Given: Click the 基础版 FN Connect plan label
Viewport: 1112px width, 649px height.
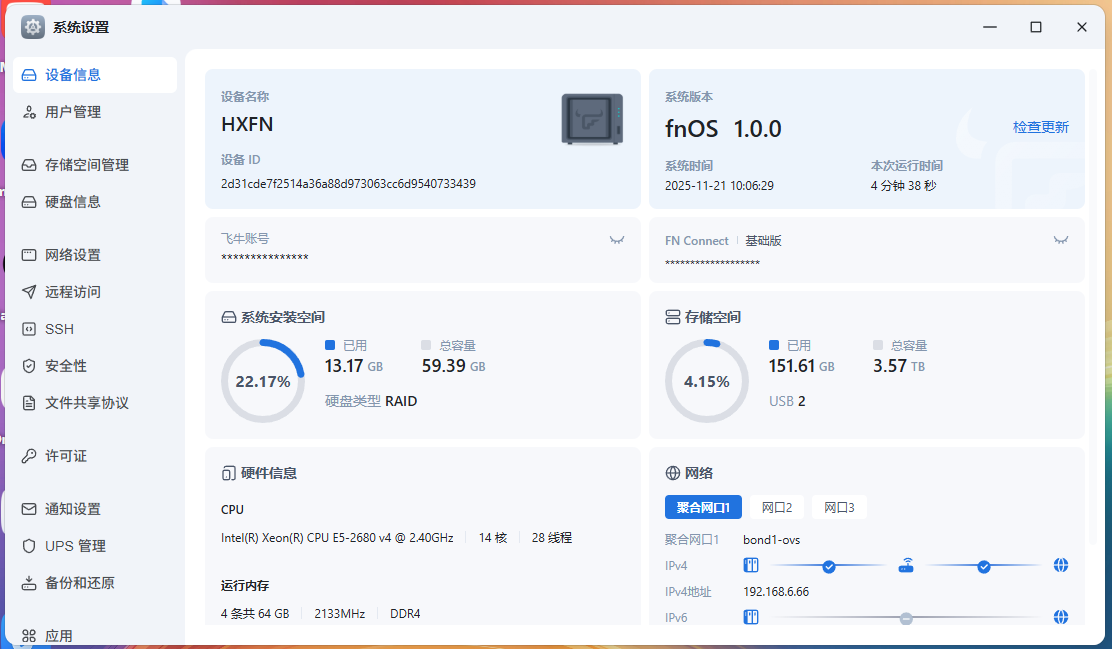Looking at the screenshot, I should tap(763, 240).
